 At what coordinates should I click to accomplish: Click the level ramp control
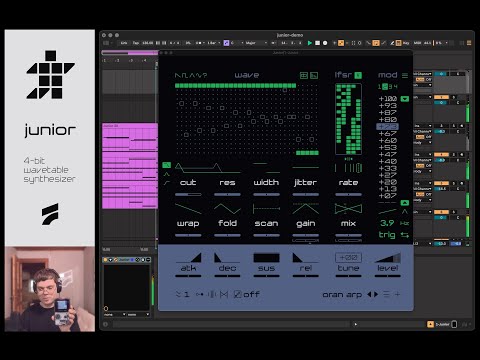tap(388, 258)
